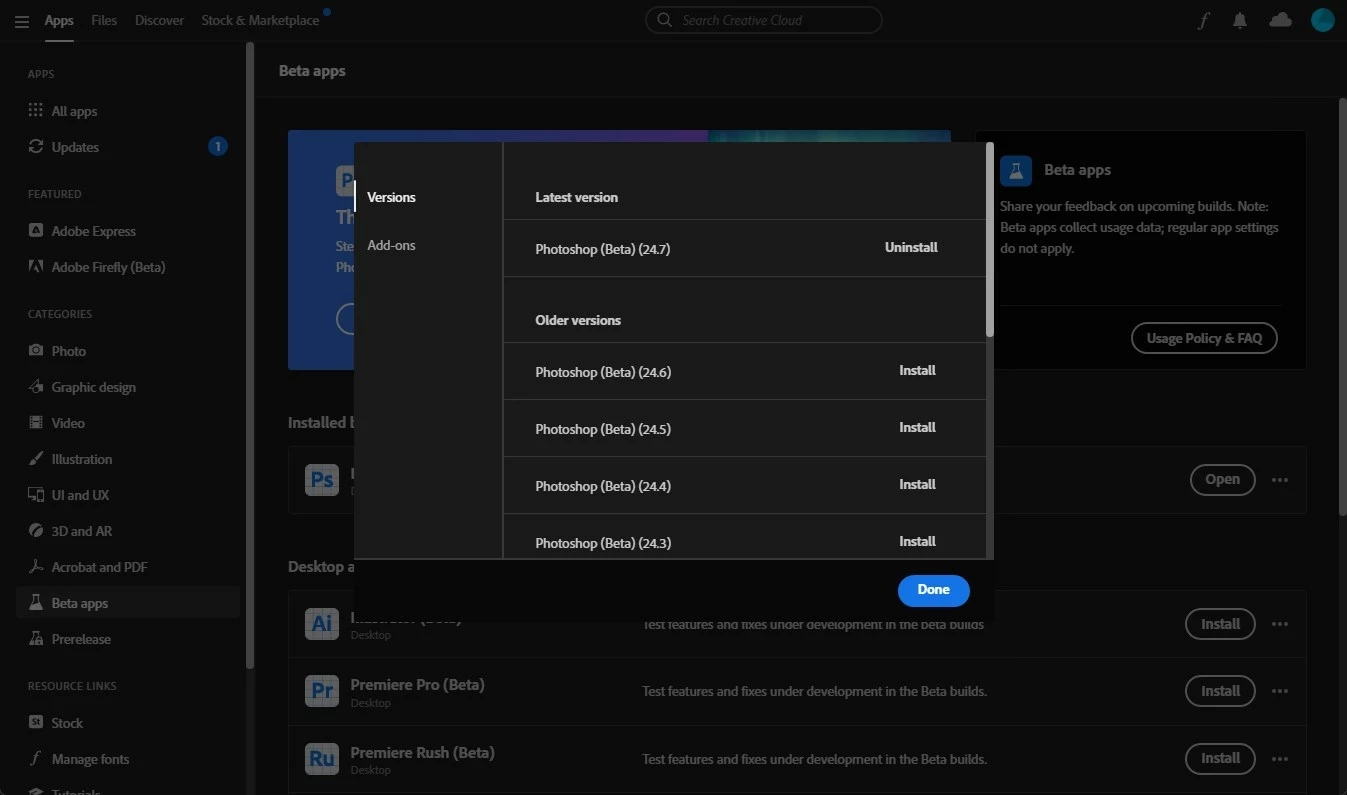Install Photoshop (Beta) (24.3)
The image size is (1347, 795).
pyautogui.click(x=917, y=541)
